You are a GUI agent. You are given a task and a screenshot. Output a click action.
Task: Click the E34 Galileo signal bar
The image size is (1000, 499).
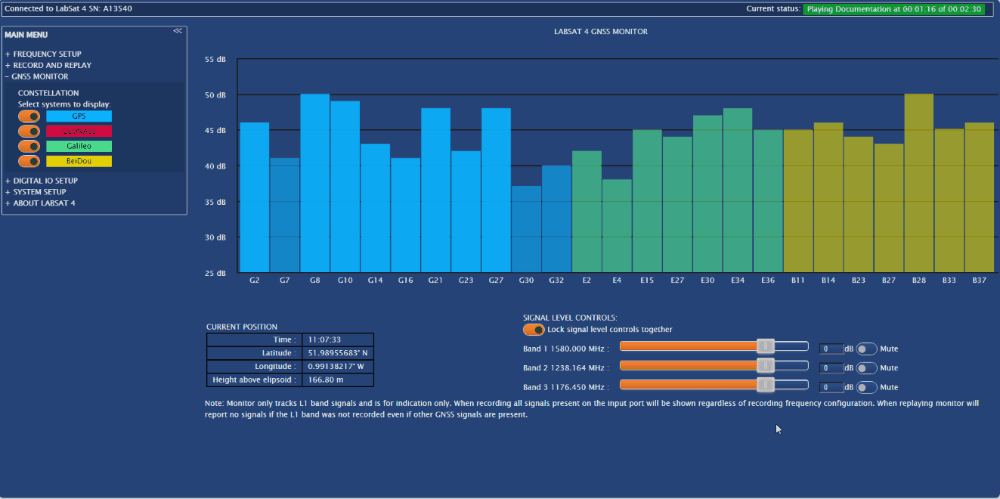coord(738,190)
